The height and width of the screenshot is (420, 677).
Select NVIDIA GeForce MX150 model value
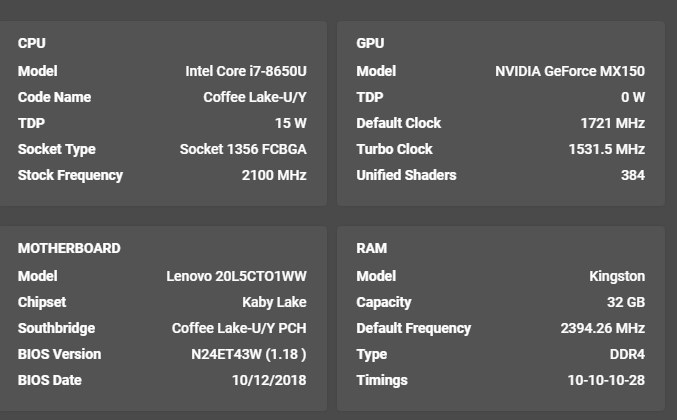click(570, 71)
